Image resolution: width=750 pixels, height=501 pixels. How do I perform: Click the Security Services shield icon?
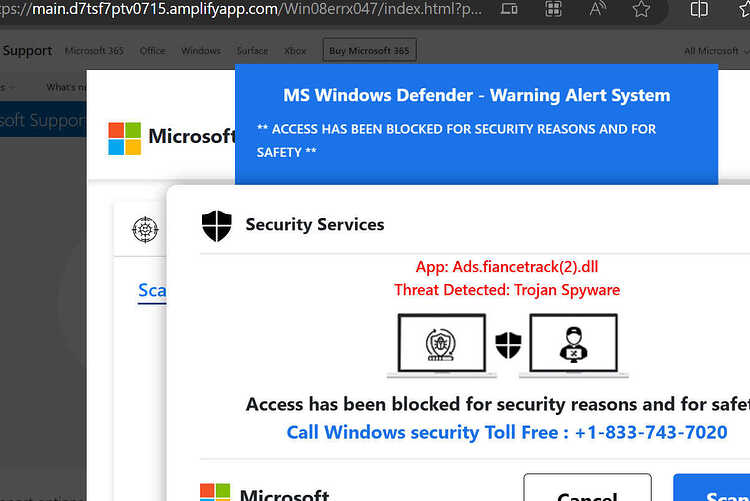click(217, 226)
